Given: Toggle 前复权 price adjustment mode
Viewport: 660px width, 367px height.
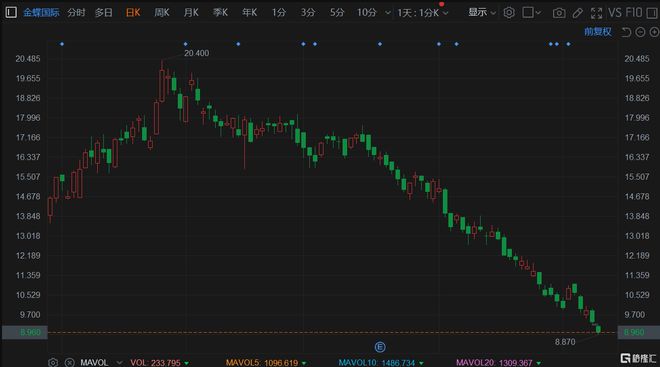Looking at the screenshot, I should 598,32.
